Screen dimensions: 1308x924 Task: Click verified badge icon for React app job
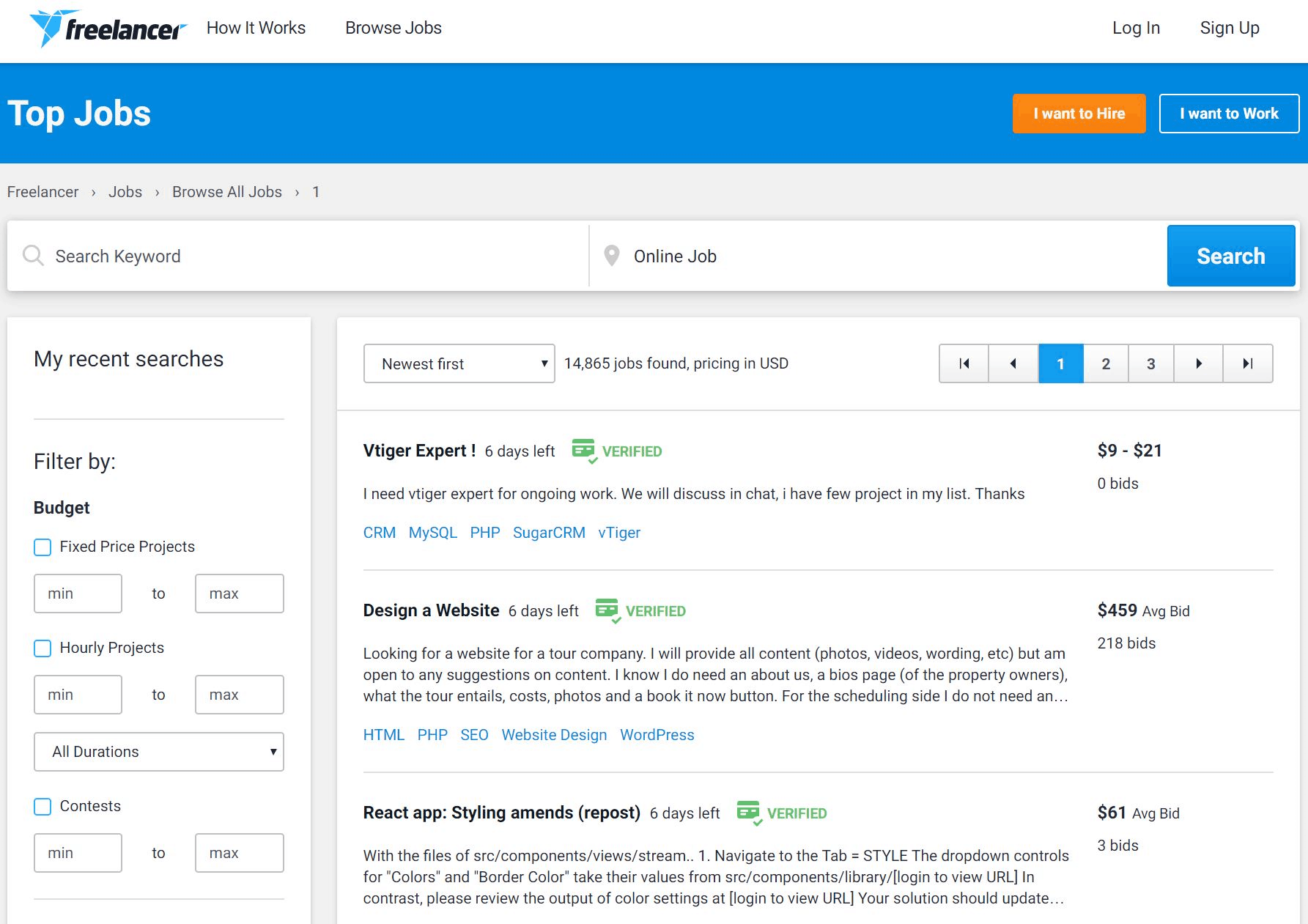(x=750, y=813)
